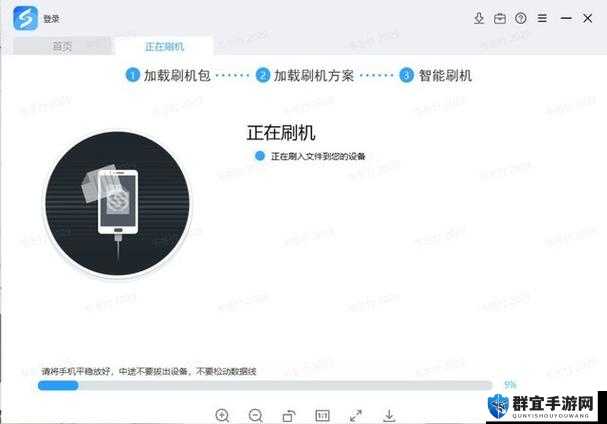Click the 正在刷机 heading
This screenshot has width=607, height=424.
click(281, 133)
